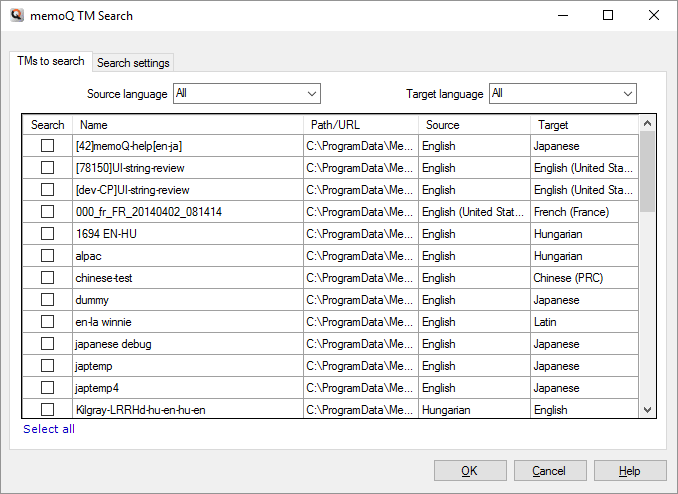The height and width of the screenshot is (494, 678).
Task: Select the en-la winnie checkbox
Action: 47,322
